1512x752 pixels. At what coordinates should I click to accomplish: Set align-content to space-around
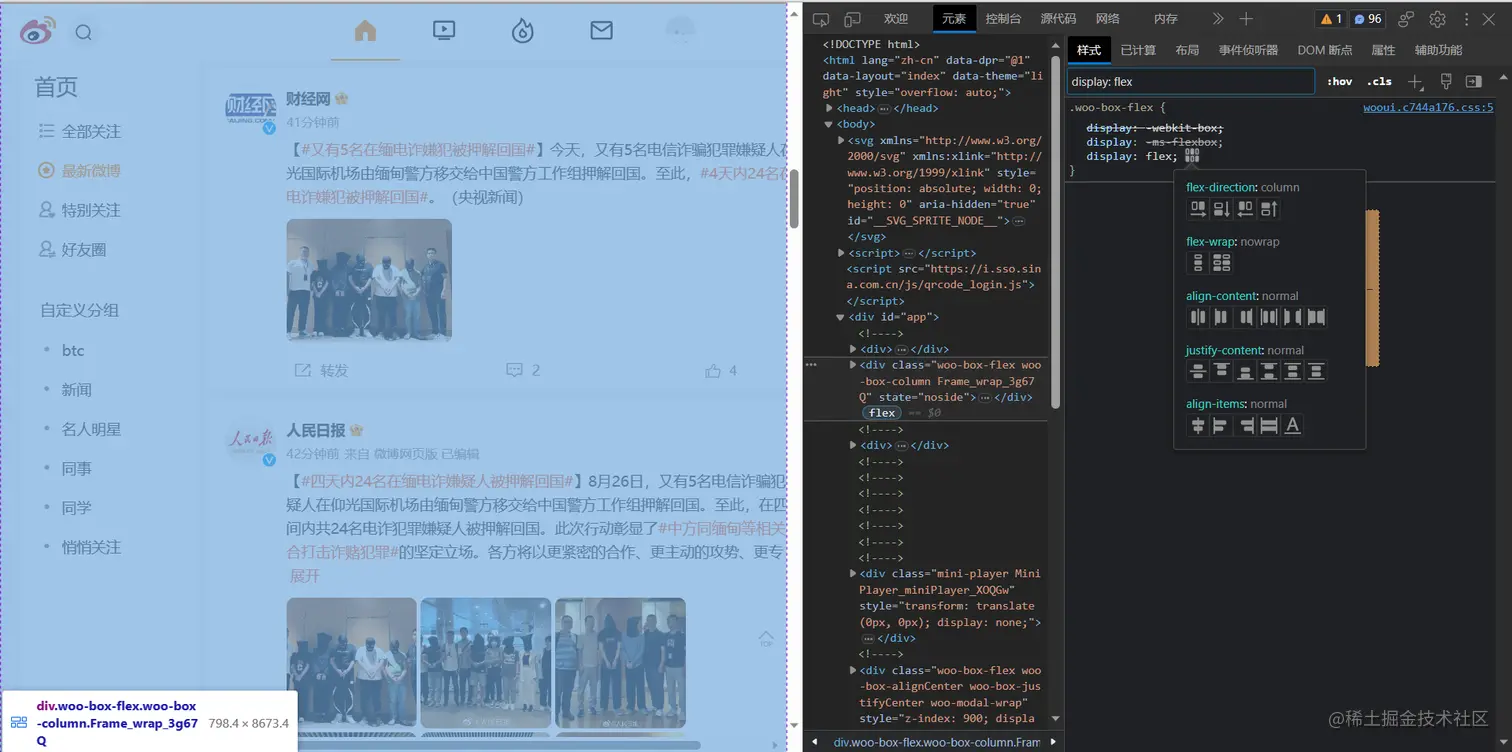click(1269, 317)
